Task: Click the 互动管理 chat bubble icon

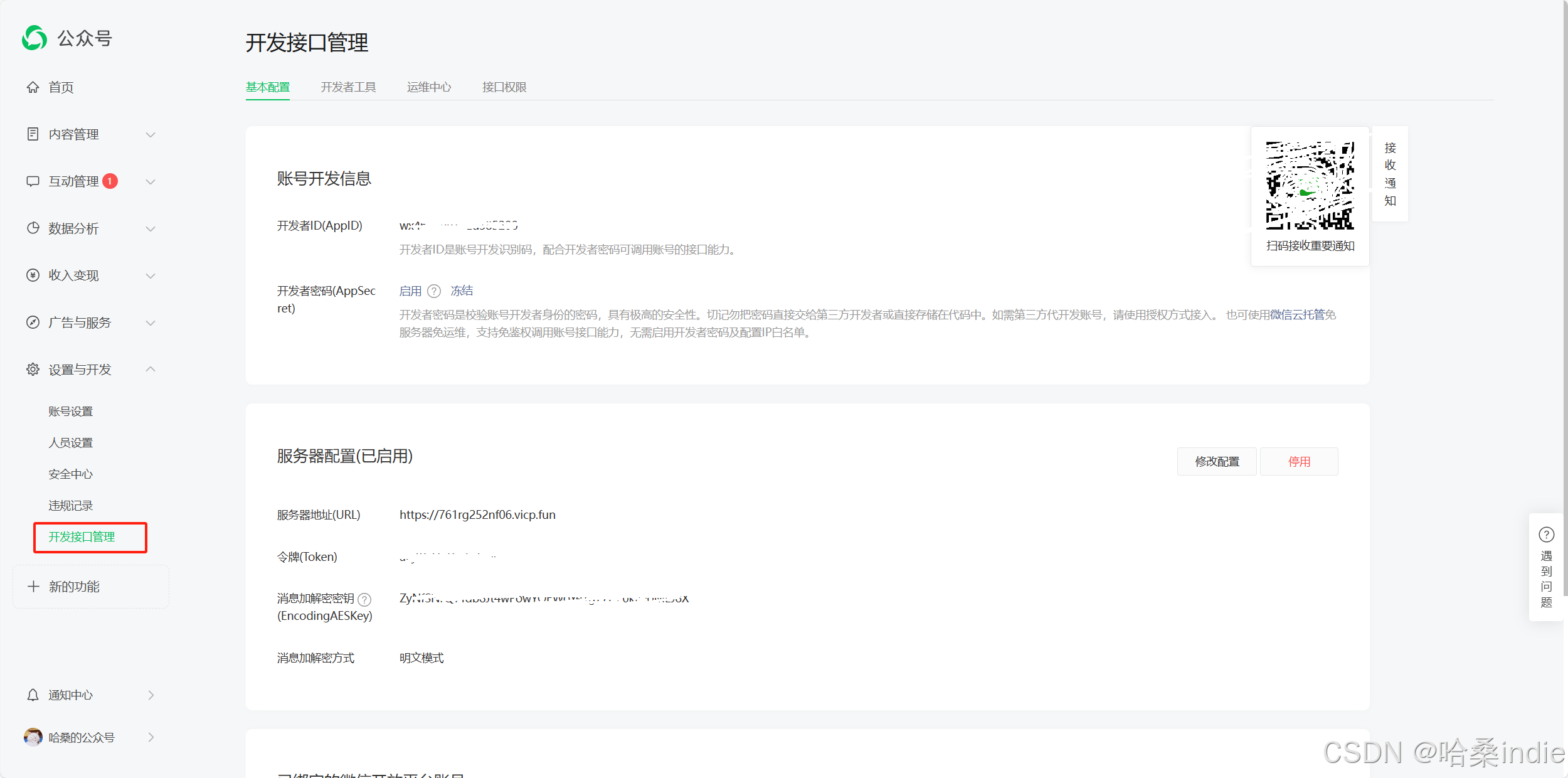Action: click(33, 181)
